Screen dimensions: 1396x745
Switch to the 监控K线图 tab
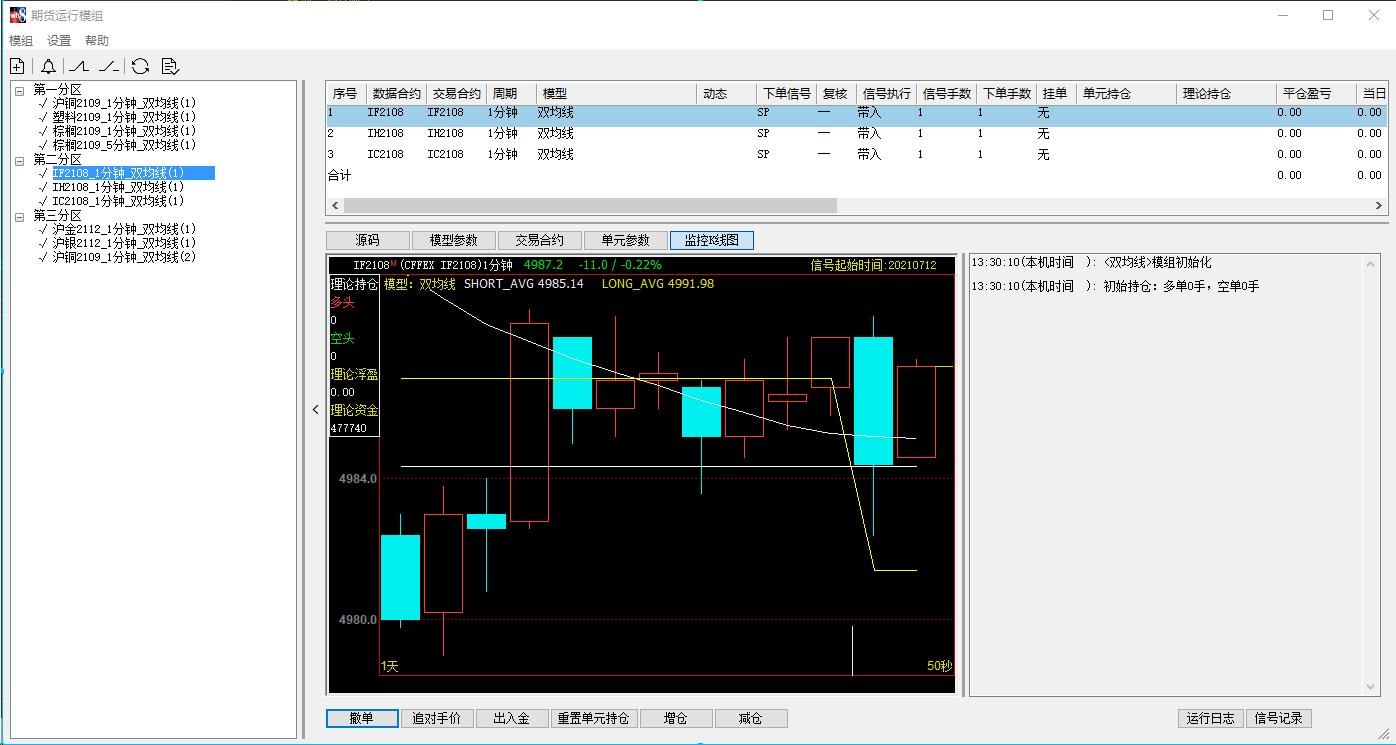point(712,240)
